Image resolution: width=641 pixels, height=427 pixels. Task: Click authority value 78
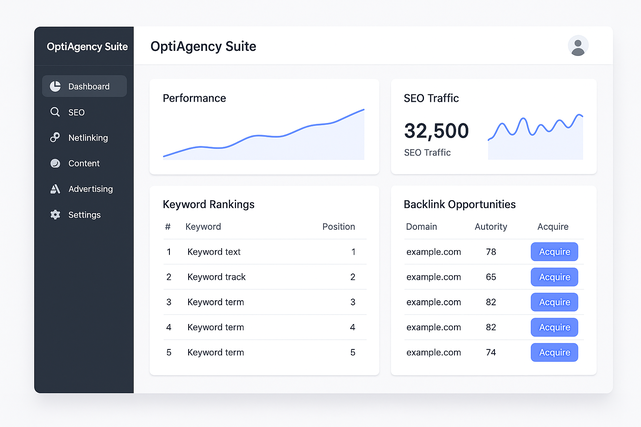491,252
